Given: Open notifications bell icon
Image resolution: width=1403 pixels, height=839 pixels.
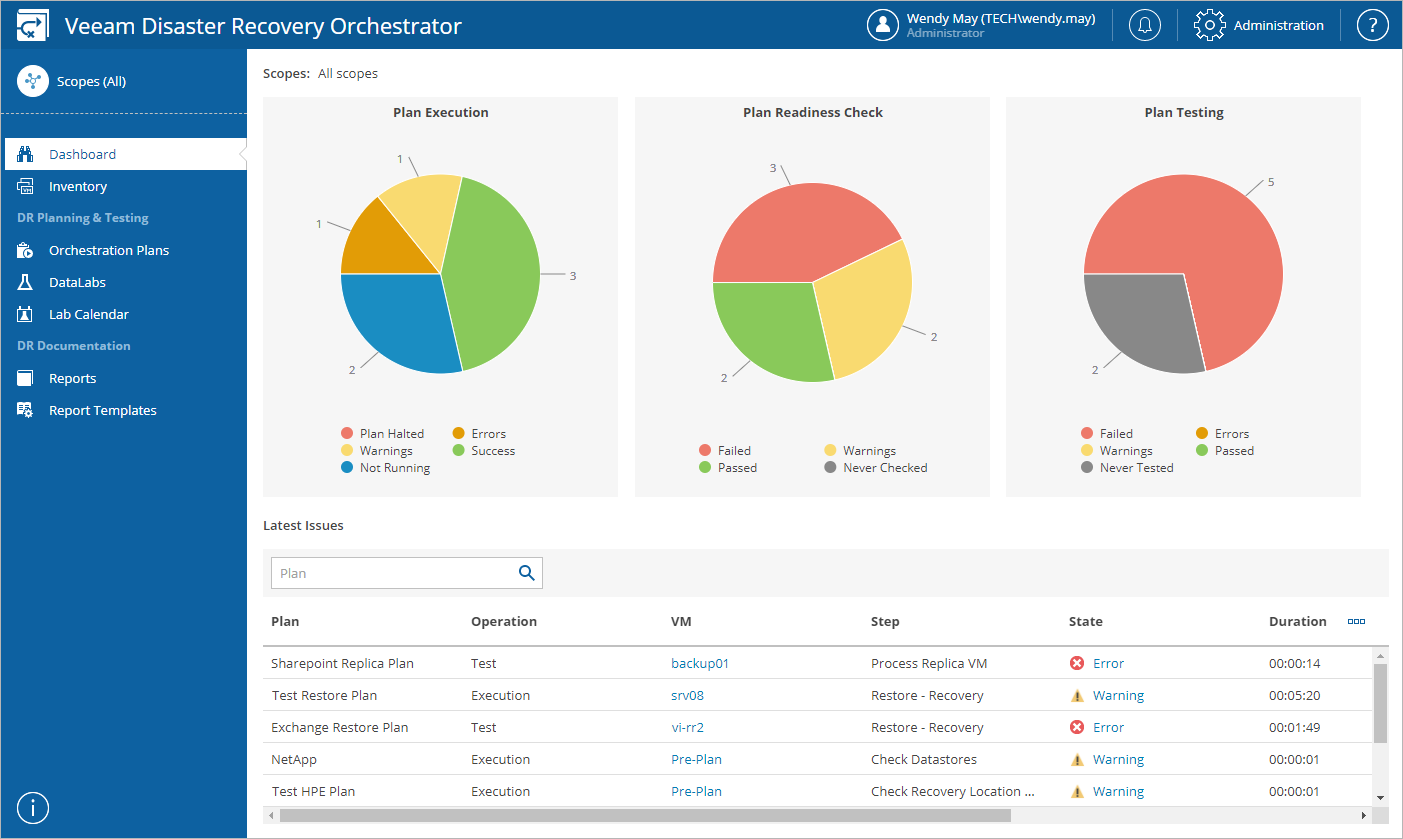Looking at the screenshot, I should [1145, 25].
